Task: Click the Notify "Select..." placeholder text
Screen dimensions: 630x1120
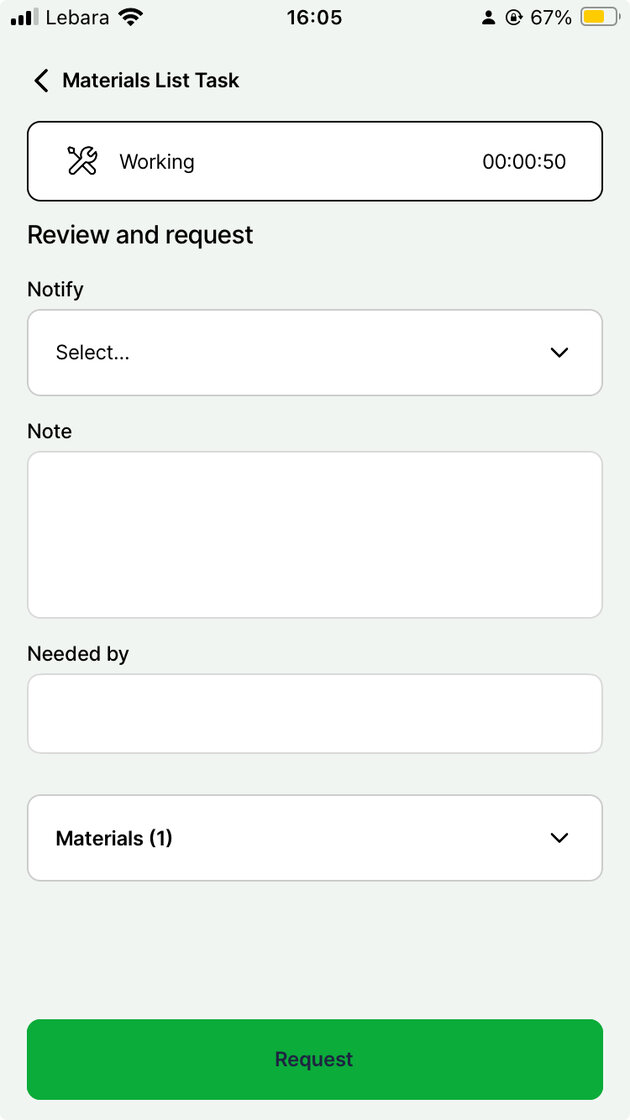Action: pyautogui.click(x=93, y=352)
